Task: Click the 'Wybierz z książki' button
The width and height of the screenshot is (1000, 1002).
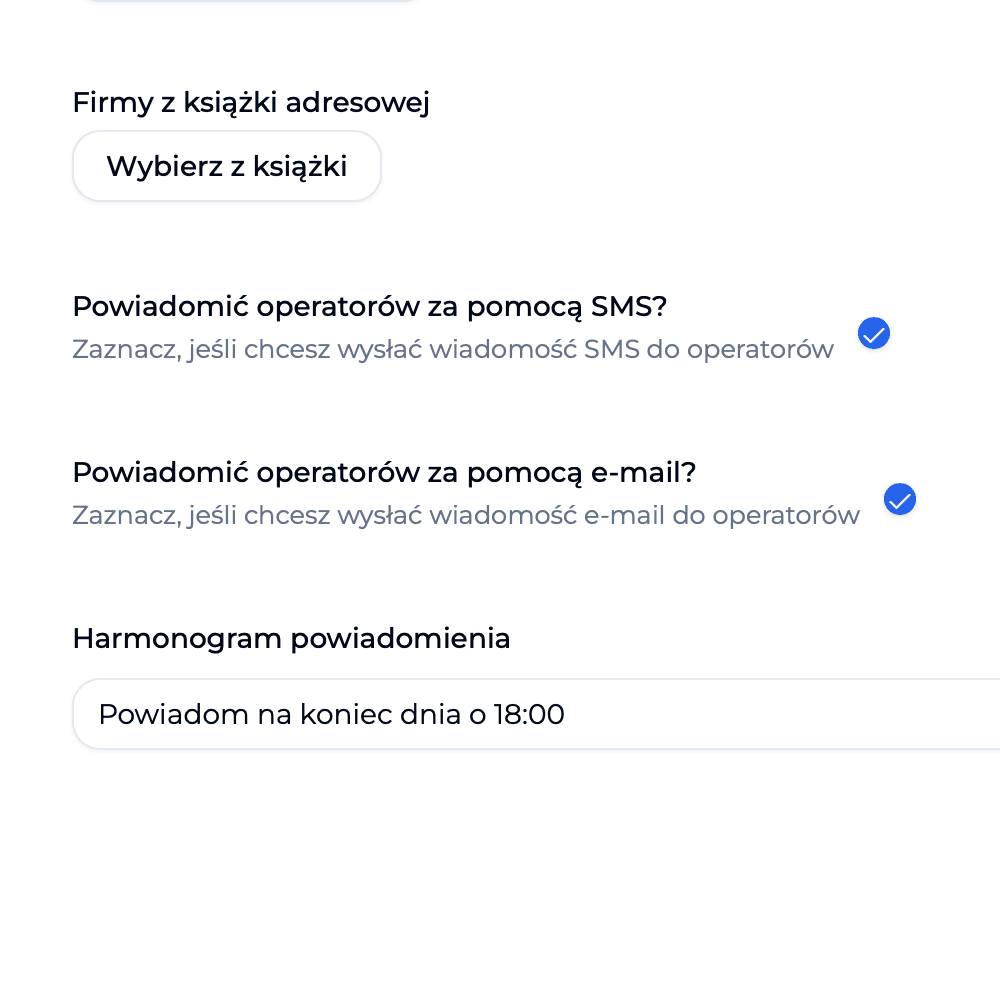Action: (x=226, y=166)
